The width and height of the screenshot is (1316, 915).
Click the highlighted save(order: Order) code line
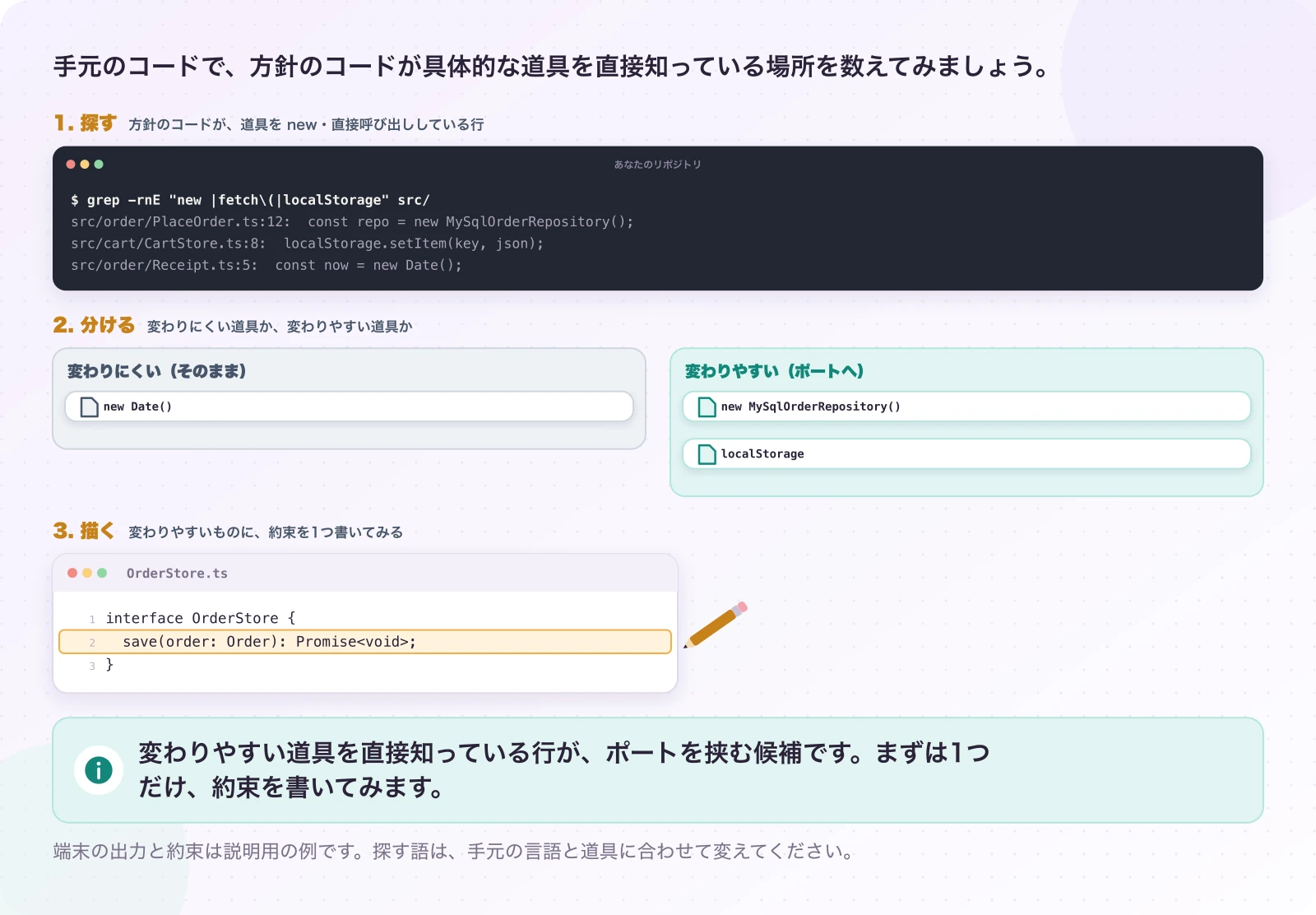tap(365, 642)
